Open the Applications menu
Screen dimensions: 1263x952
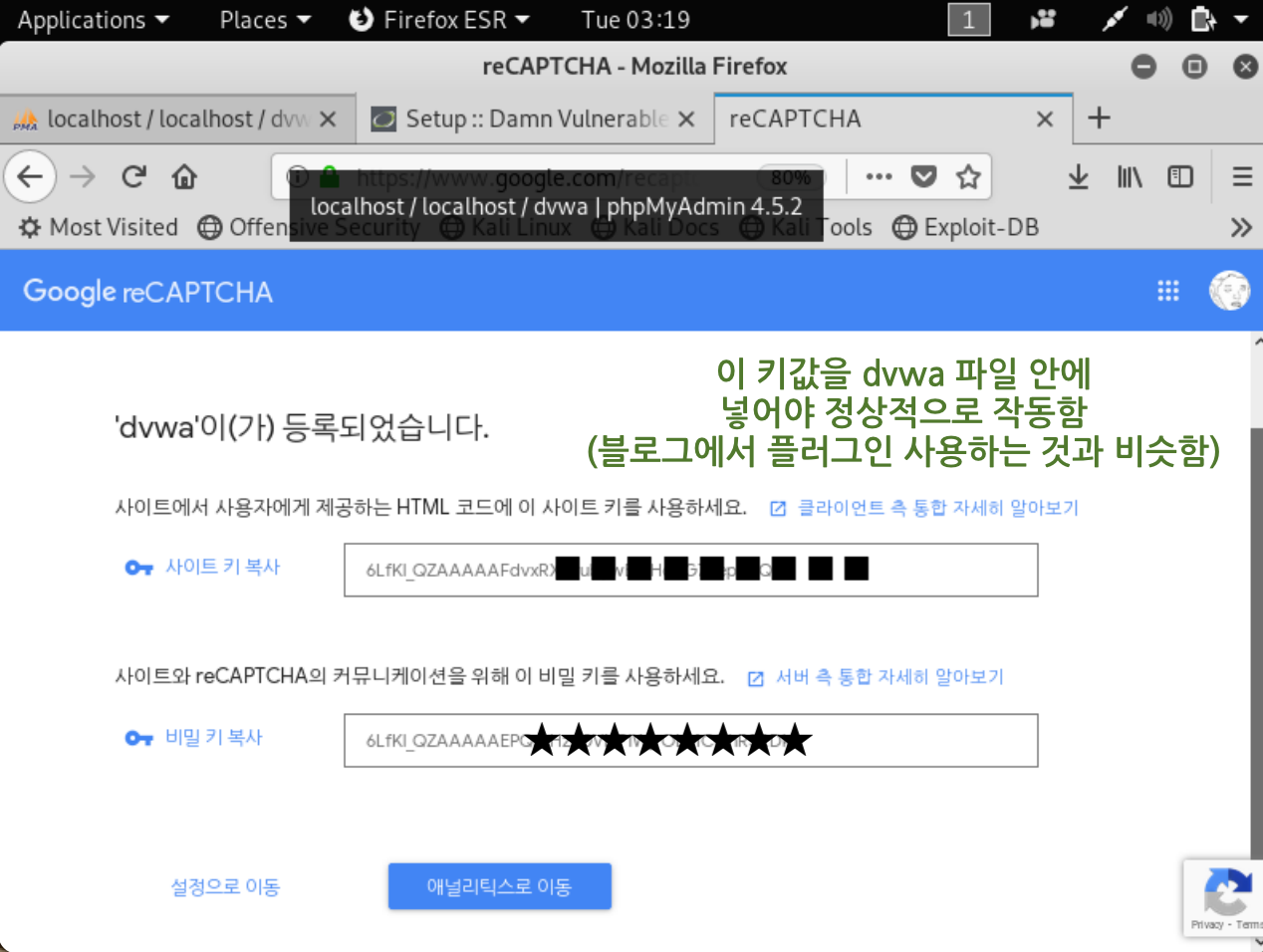click(x=93, y=19)
